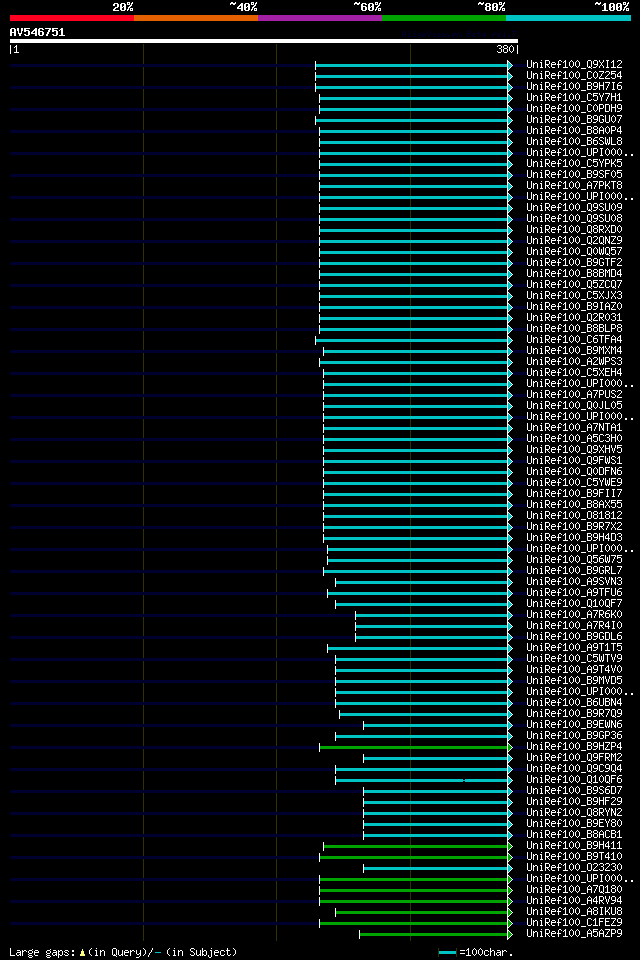Open UniRef100_A7R6K0 alignment label
The height and width of the screenshot is (960, 640).
tap(574, 615)
